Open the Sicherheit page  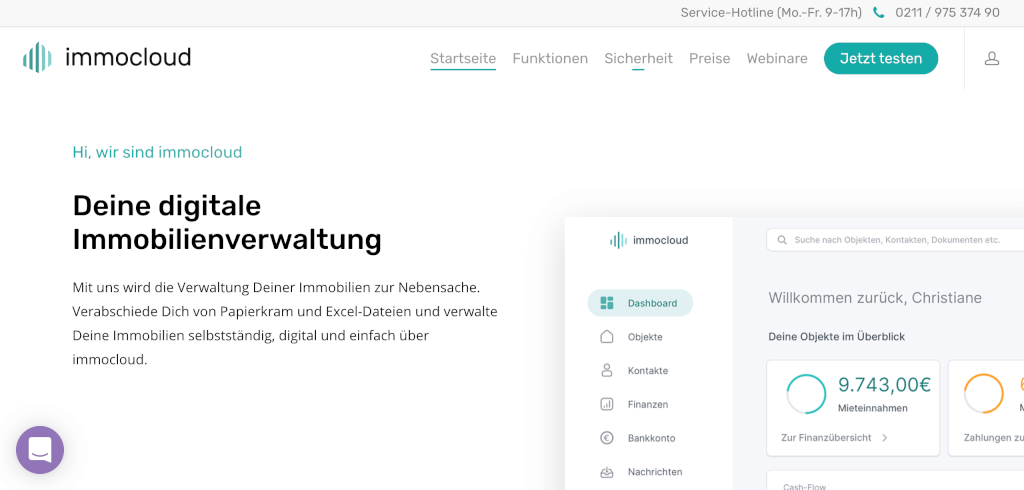tap(638, 59)
